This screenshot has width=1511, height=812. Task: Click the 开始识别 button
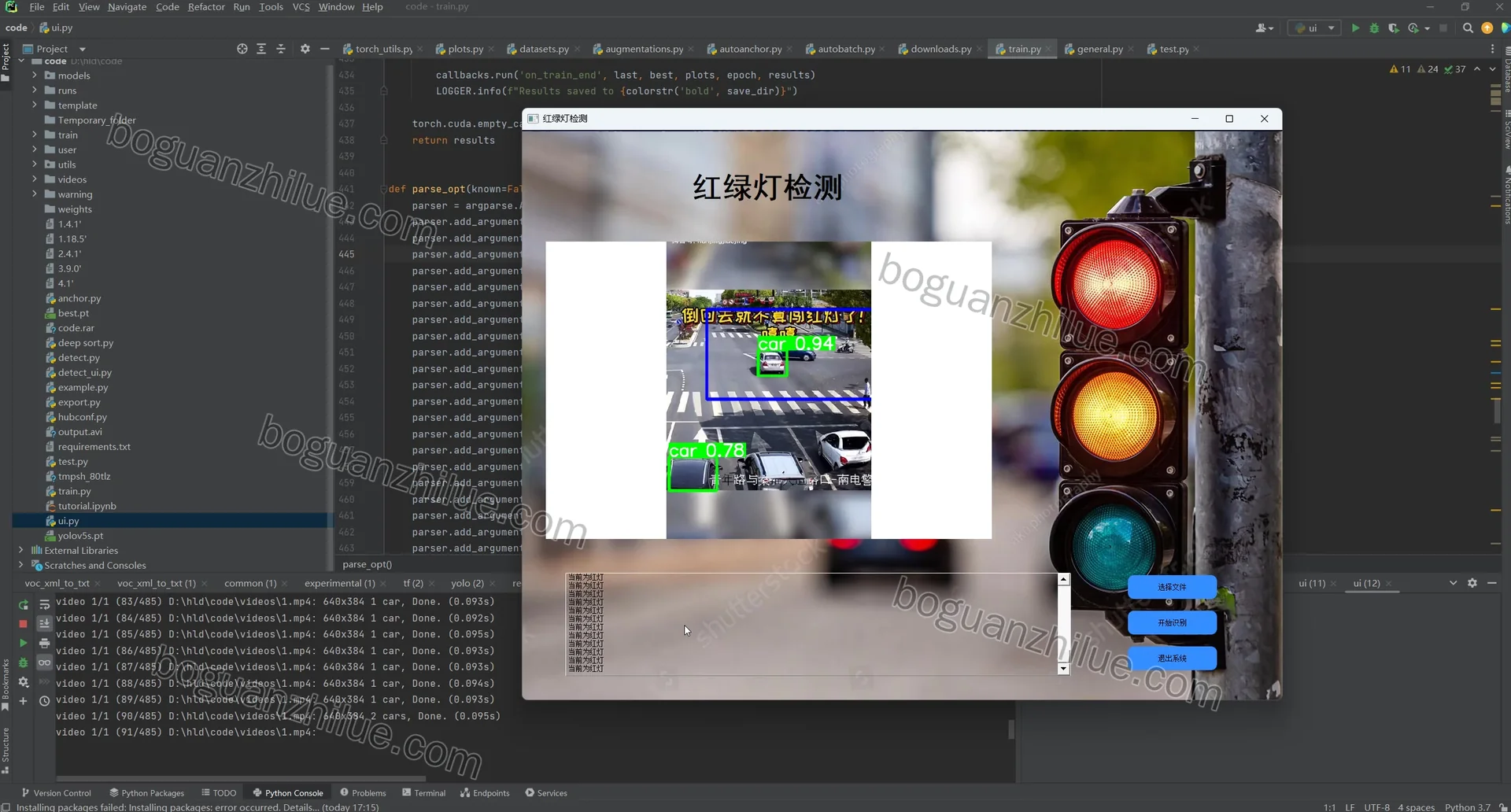[1172, 622]
